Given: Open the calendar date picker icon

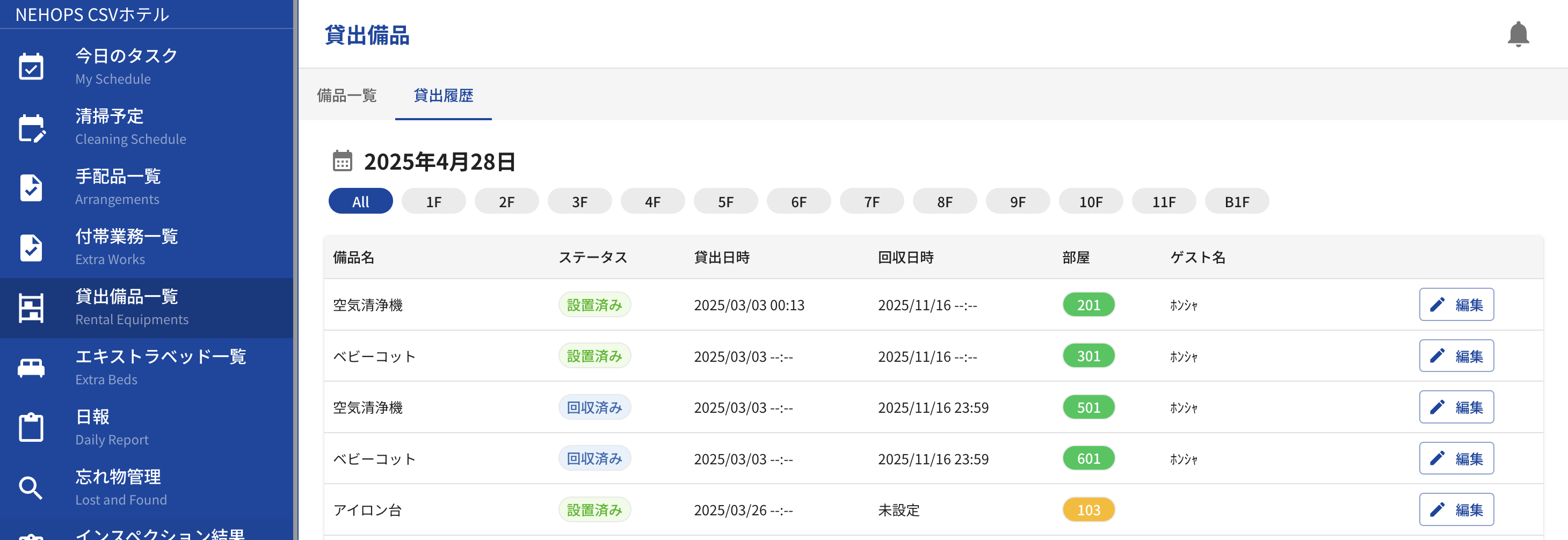Looking at the screenshot, I should pyautogui.click(x=342, y=162).
